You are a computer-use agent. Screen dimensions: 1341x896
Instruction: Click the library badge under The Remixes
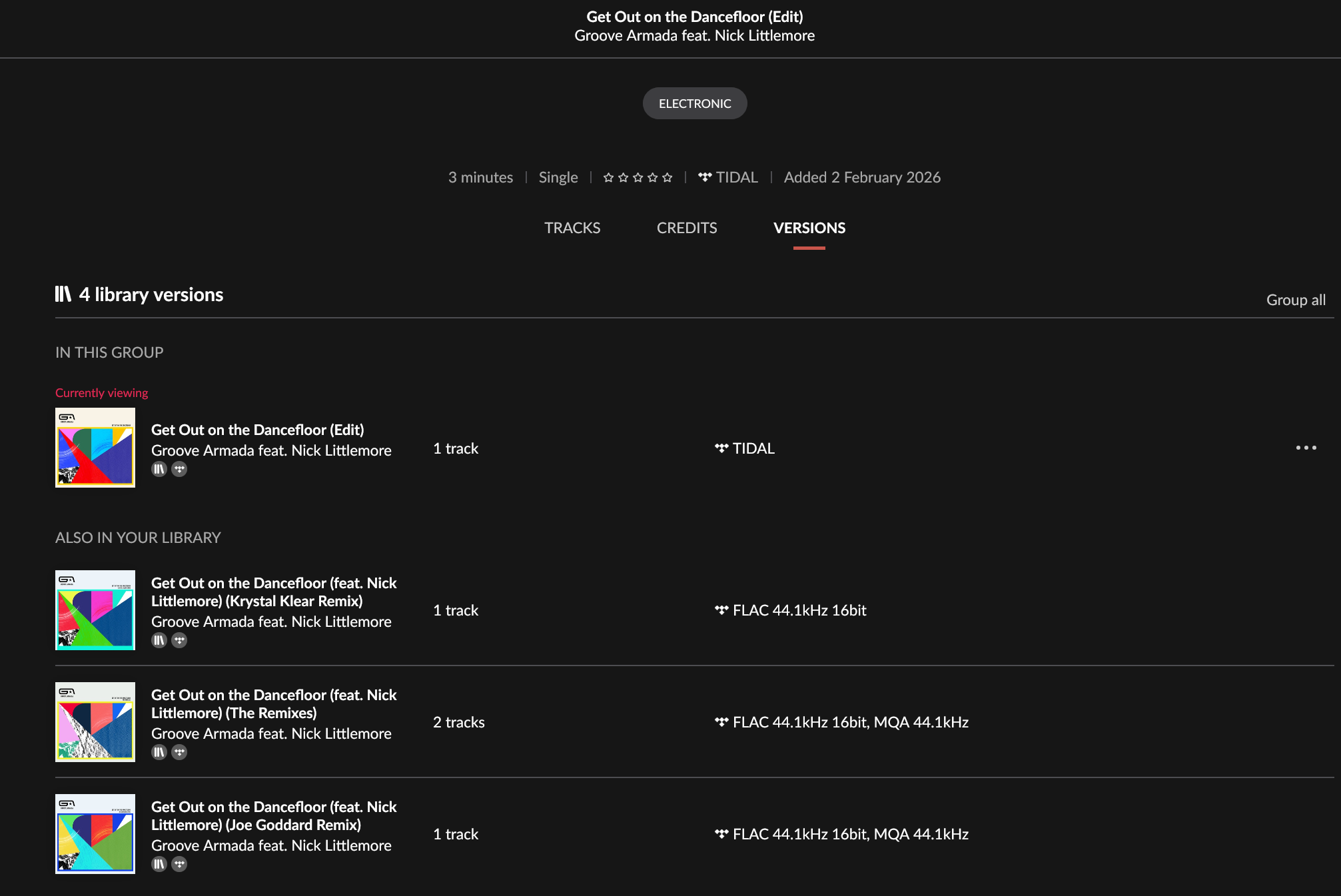[159, 752]
